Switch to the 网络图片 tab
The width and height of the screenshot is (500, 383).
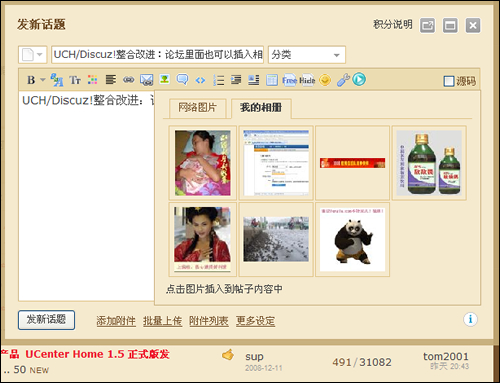(x=198, y=108)
